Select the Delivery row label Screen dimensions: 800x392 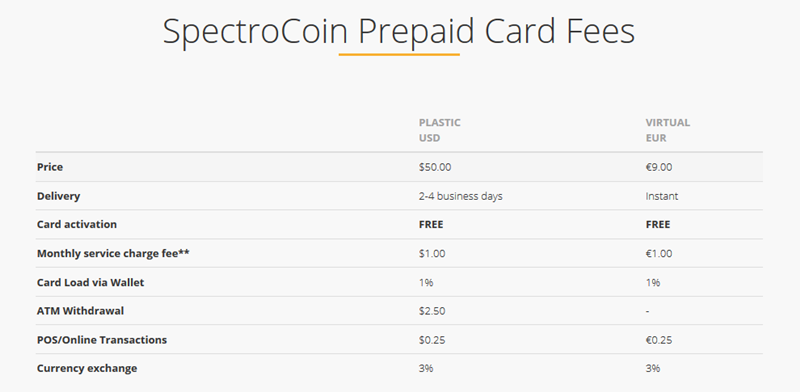[58, 196]
